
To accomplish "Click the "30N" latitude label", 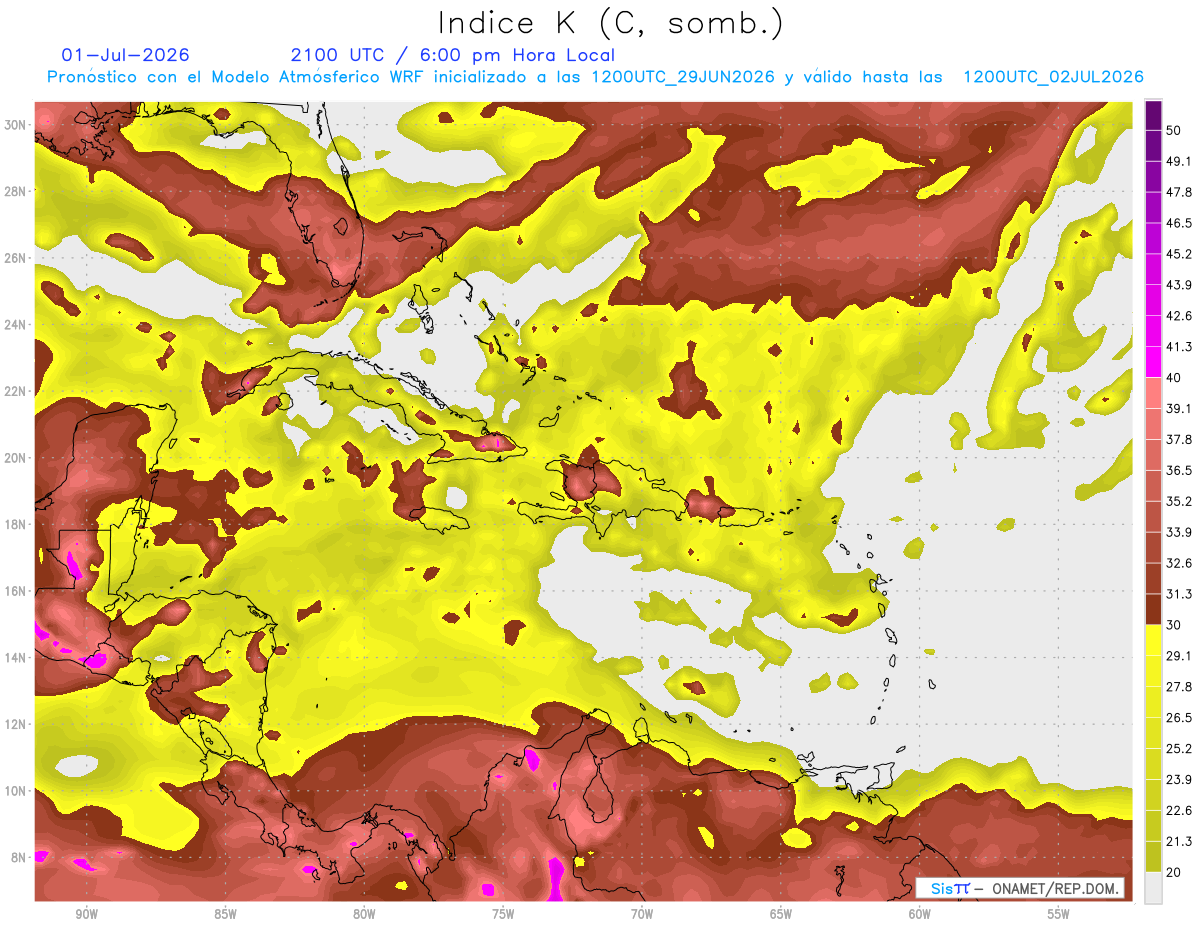I will tap(17, 124).
